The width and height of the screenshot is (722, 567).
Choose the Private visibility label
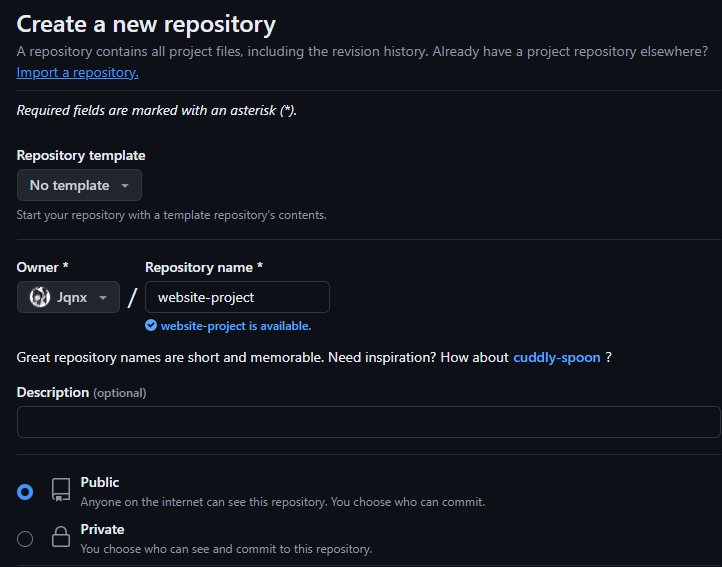point(102,529)
